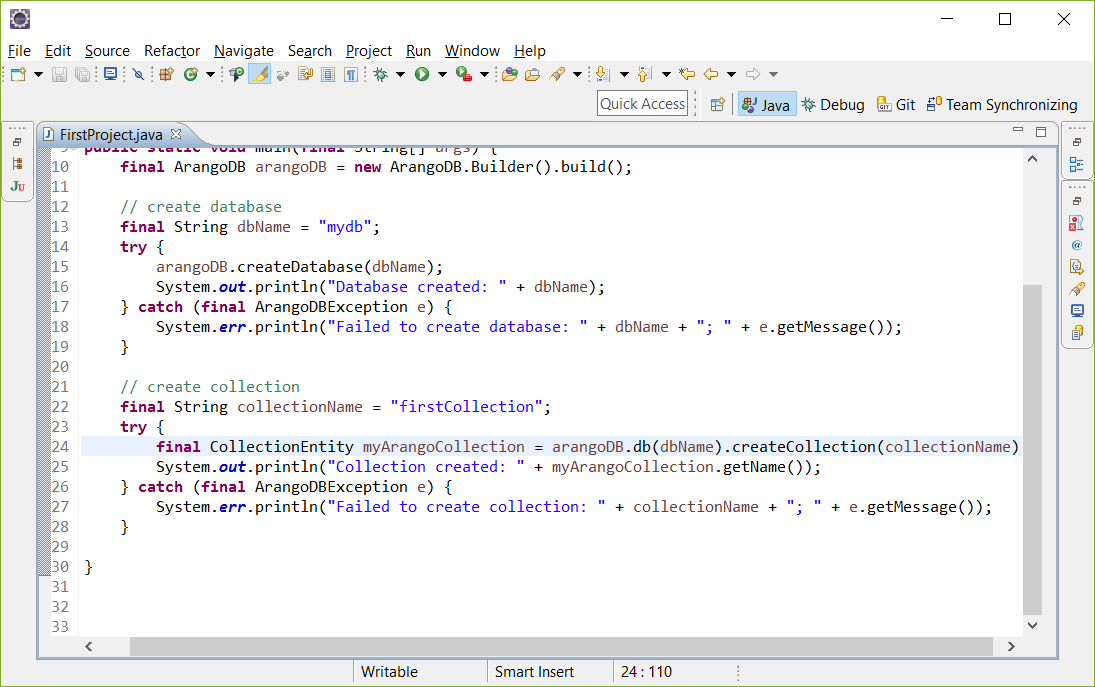
Task: Open the documents-and-cylinder view icon in right trim
Action: (1077, 333)
